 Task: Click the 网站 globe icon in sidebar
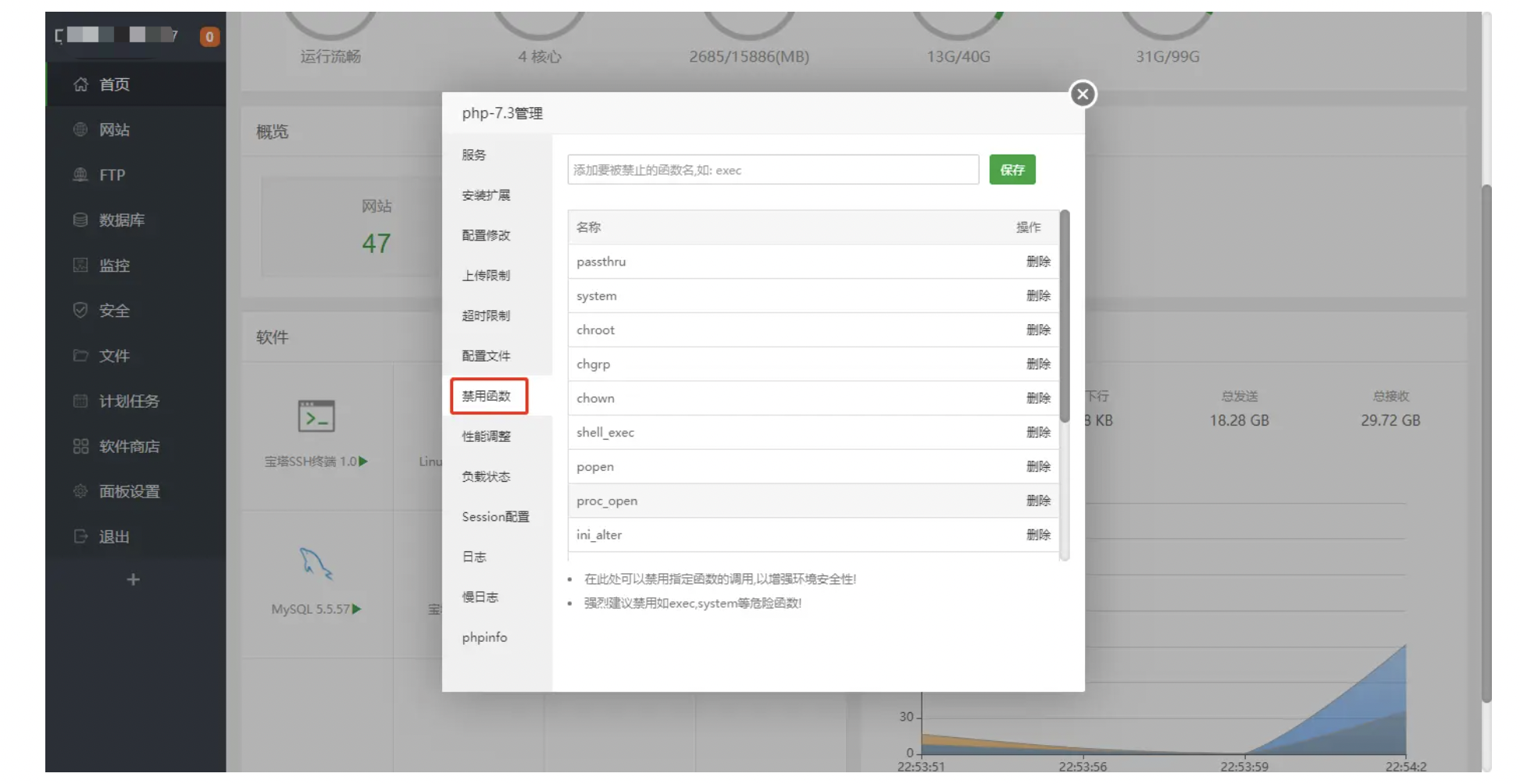(x=80, y=130)
